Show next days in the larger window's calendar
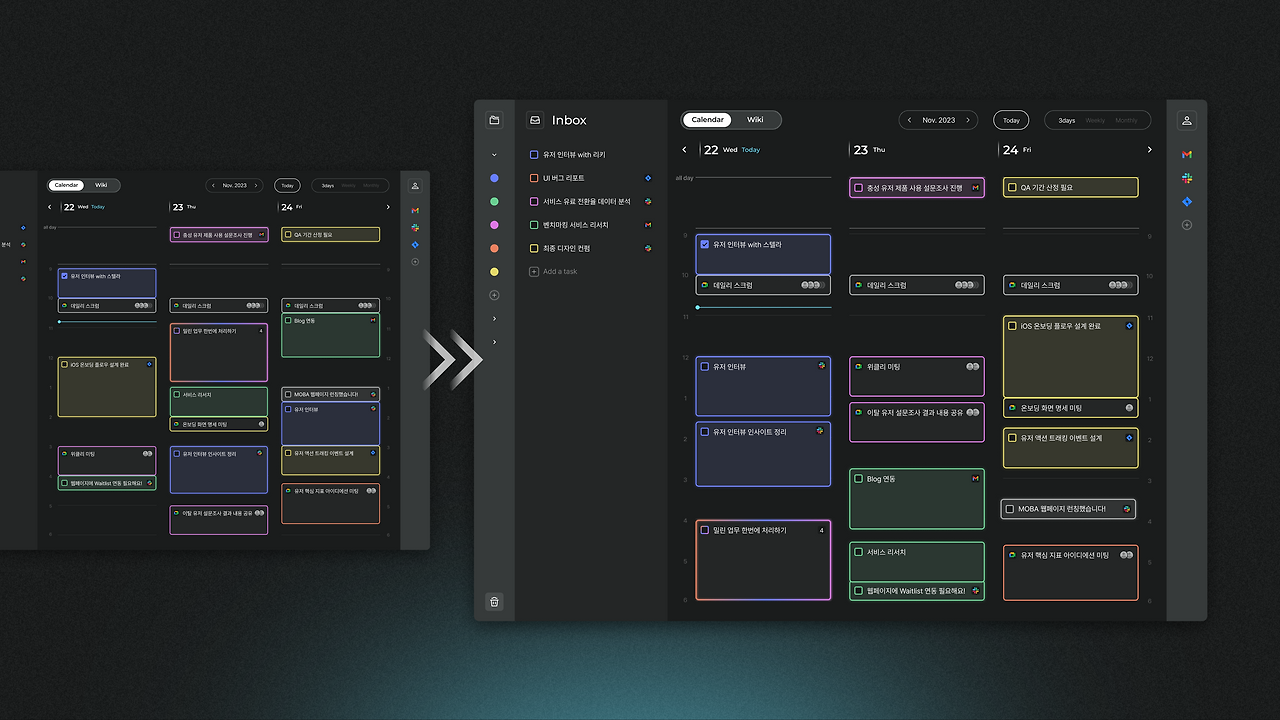The height and width of the screenshot is (720, 1280). 1149,150
